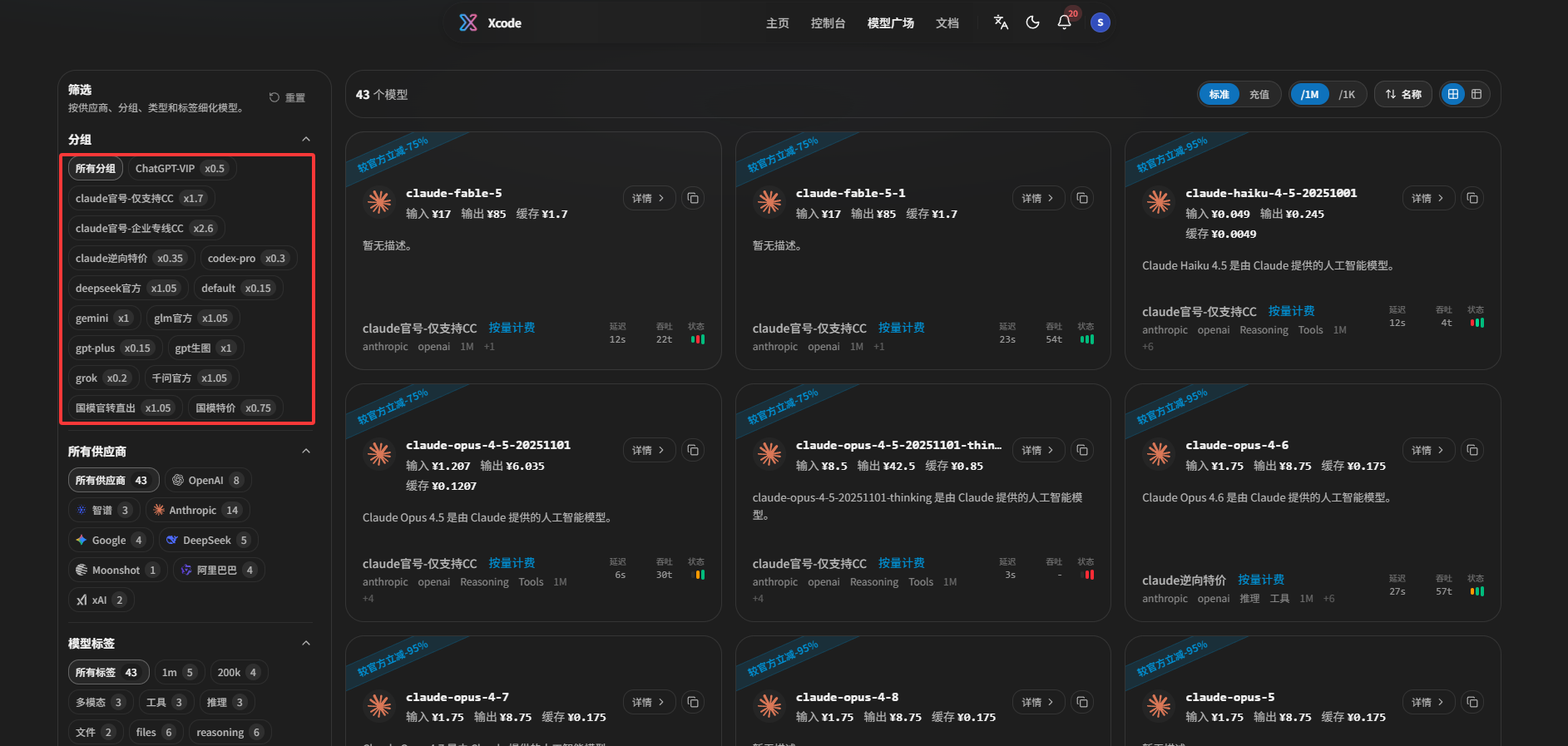Open 详情 for claude-opus-4-7
1568x746 pixels.
pos(649,702)
